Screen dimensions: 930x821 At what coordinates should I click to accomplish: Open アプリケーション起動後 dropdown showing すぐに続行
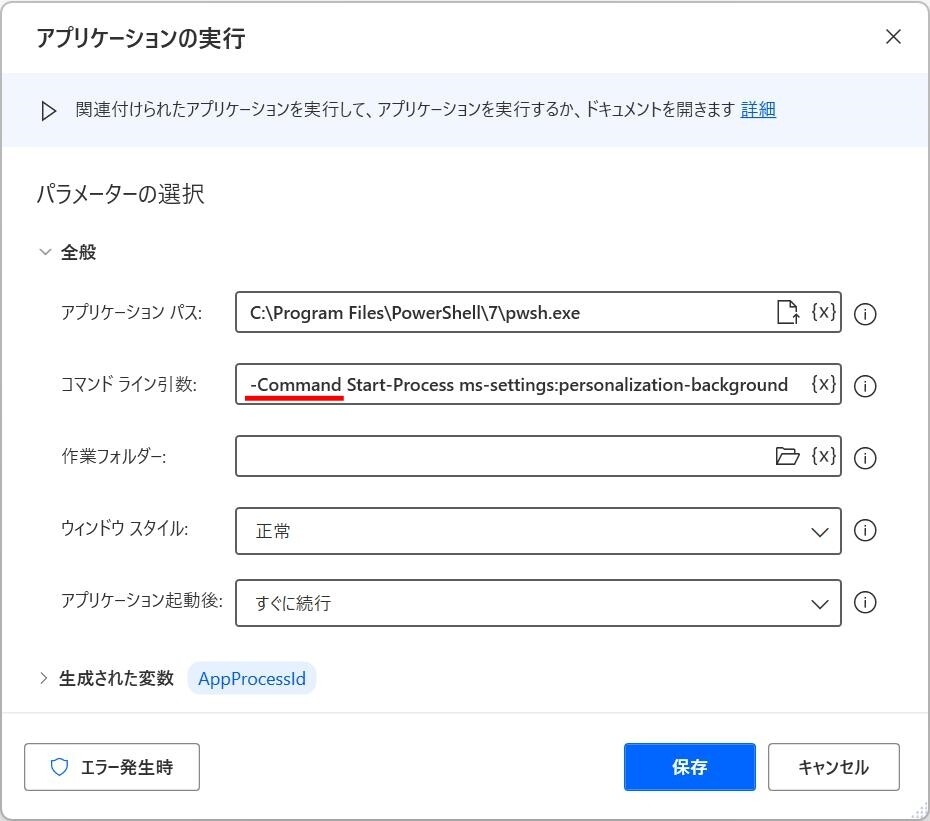click(538, 603)
